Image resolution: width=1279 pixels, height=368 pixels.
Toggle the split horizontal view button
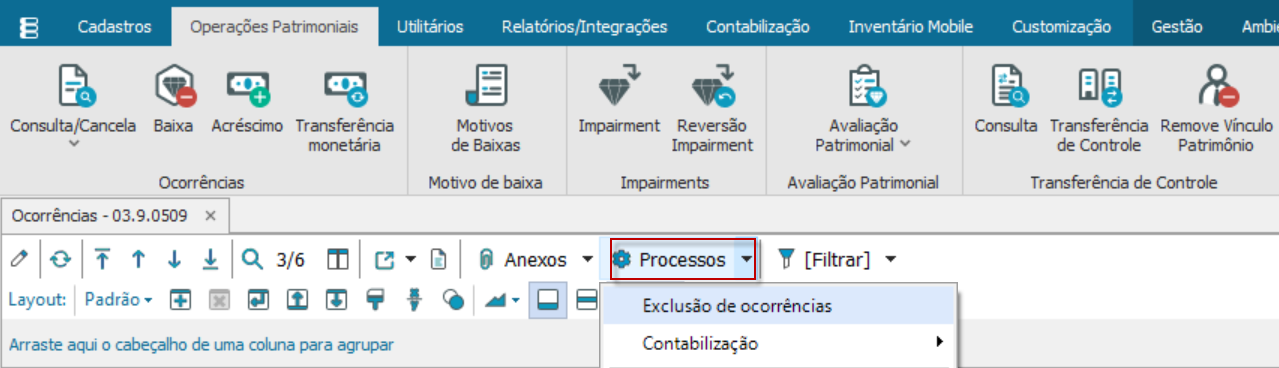point(587,299)
